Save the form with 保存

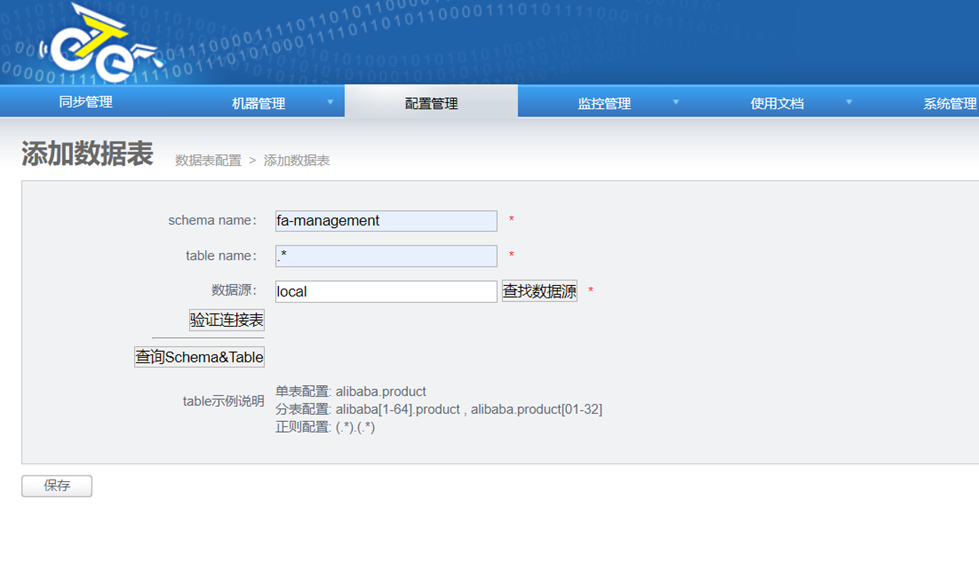pyautogui.click(x=57, y=486)
